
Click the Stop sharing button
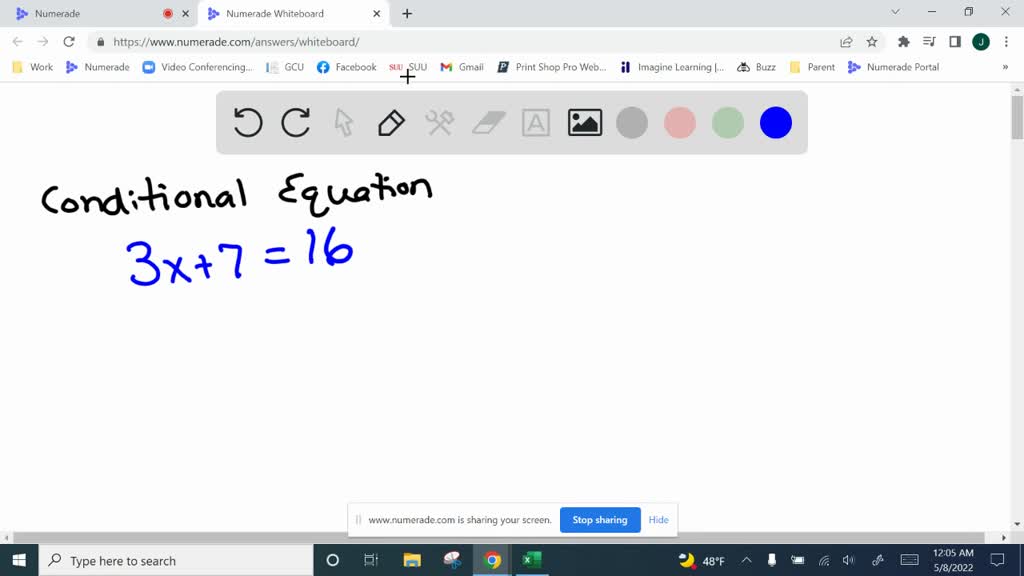coord(600,520)
